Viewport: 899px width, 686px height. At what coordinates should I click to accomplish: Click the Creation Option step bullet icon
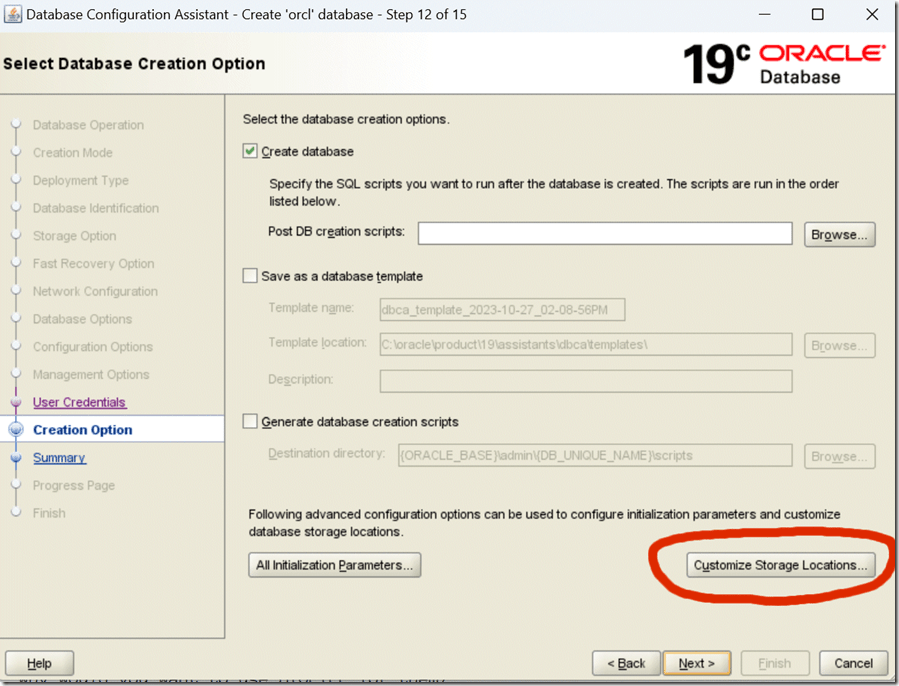pyautogui.click(x=15, y=430)
